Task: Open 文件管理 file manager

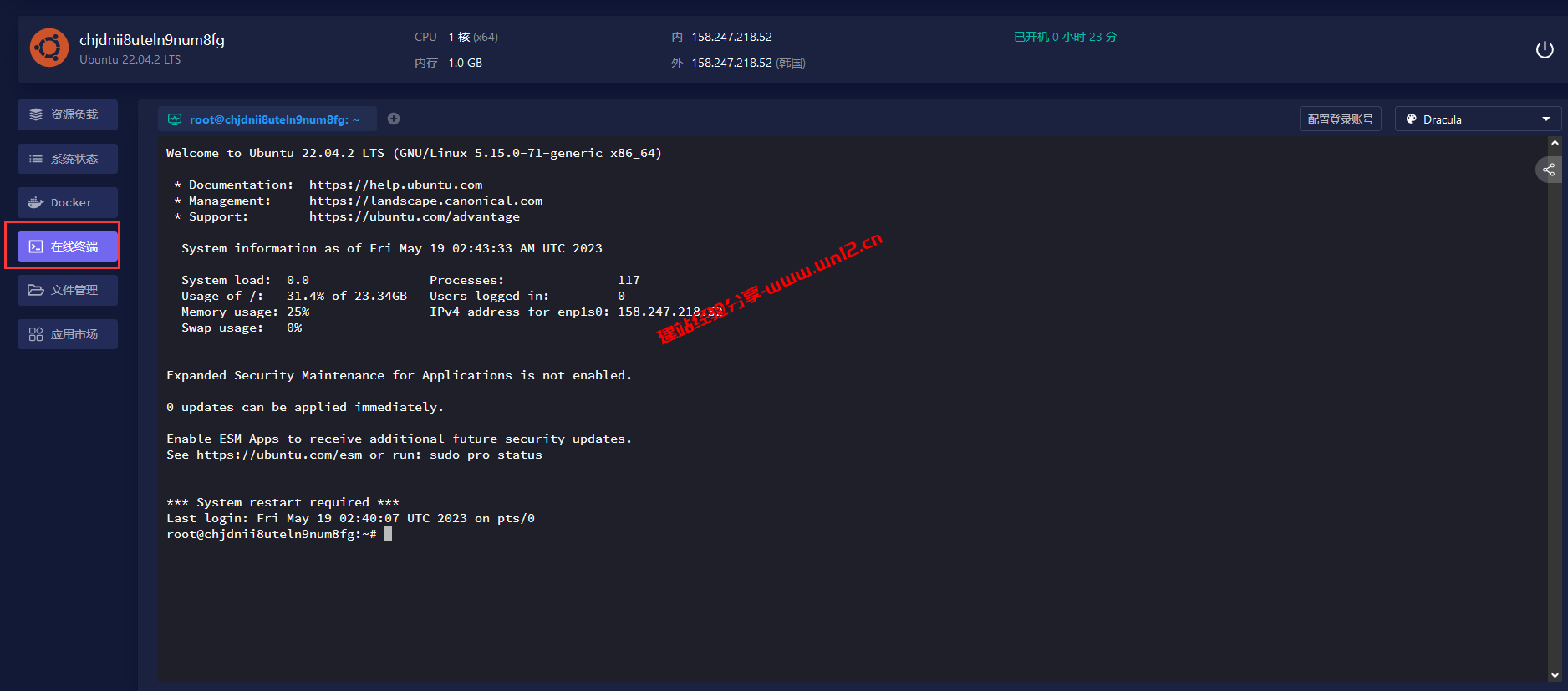Action: [x=67, y=290]
